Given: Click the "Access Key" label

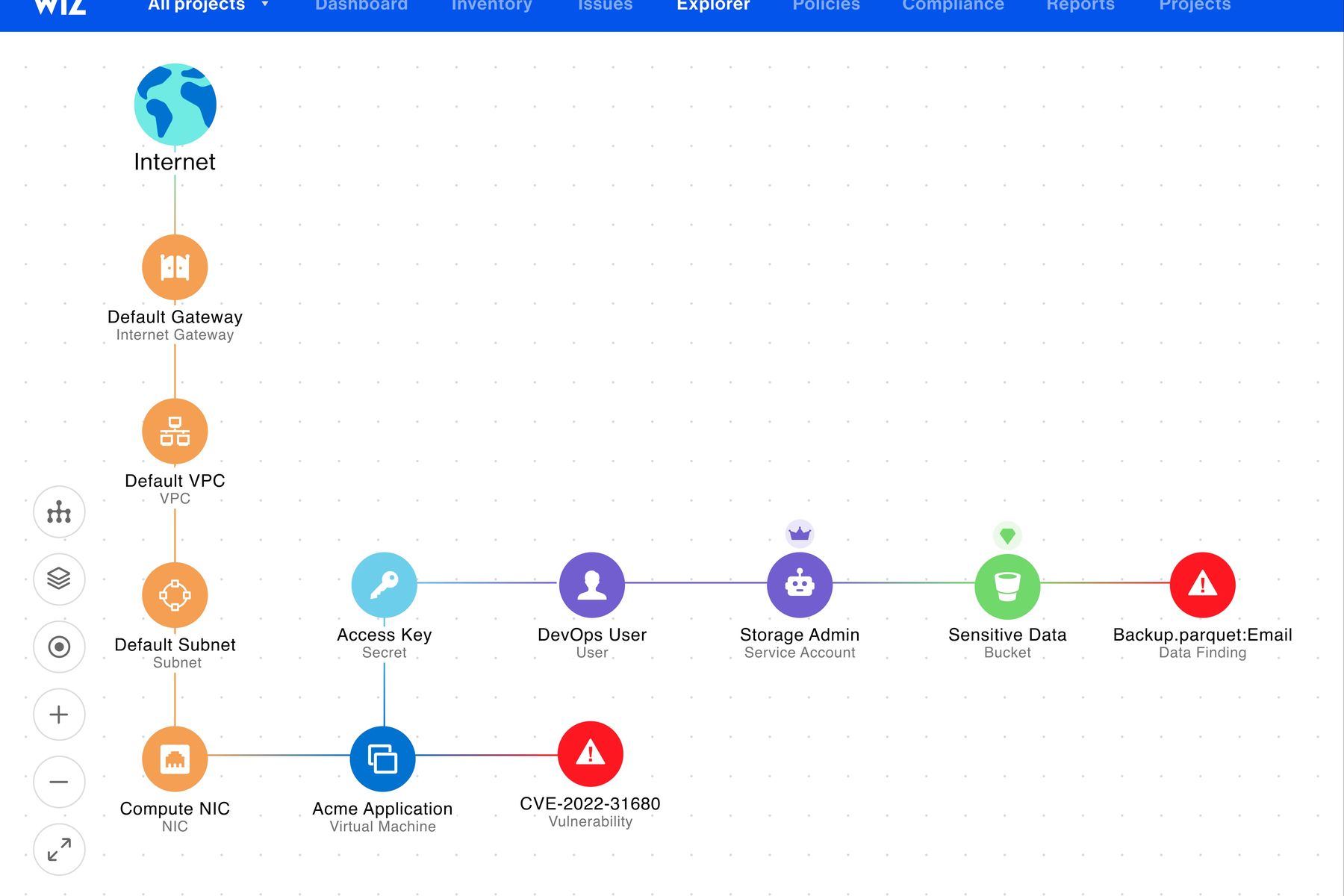Looking at the screenshot, I should 385,635.
